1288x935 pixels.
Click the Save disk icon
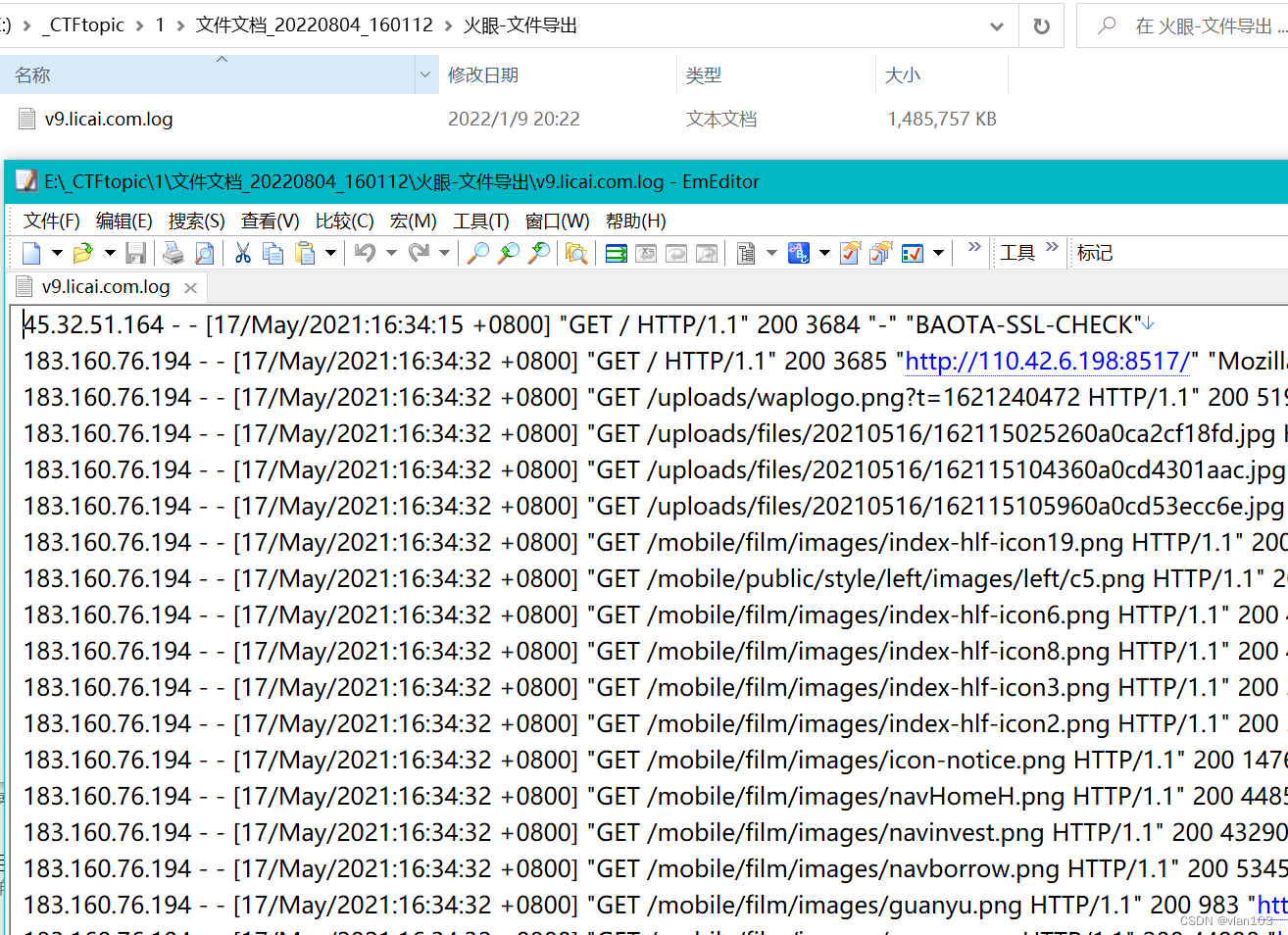pyautogui.click(x=135, y=254)
